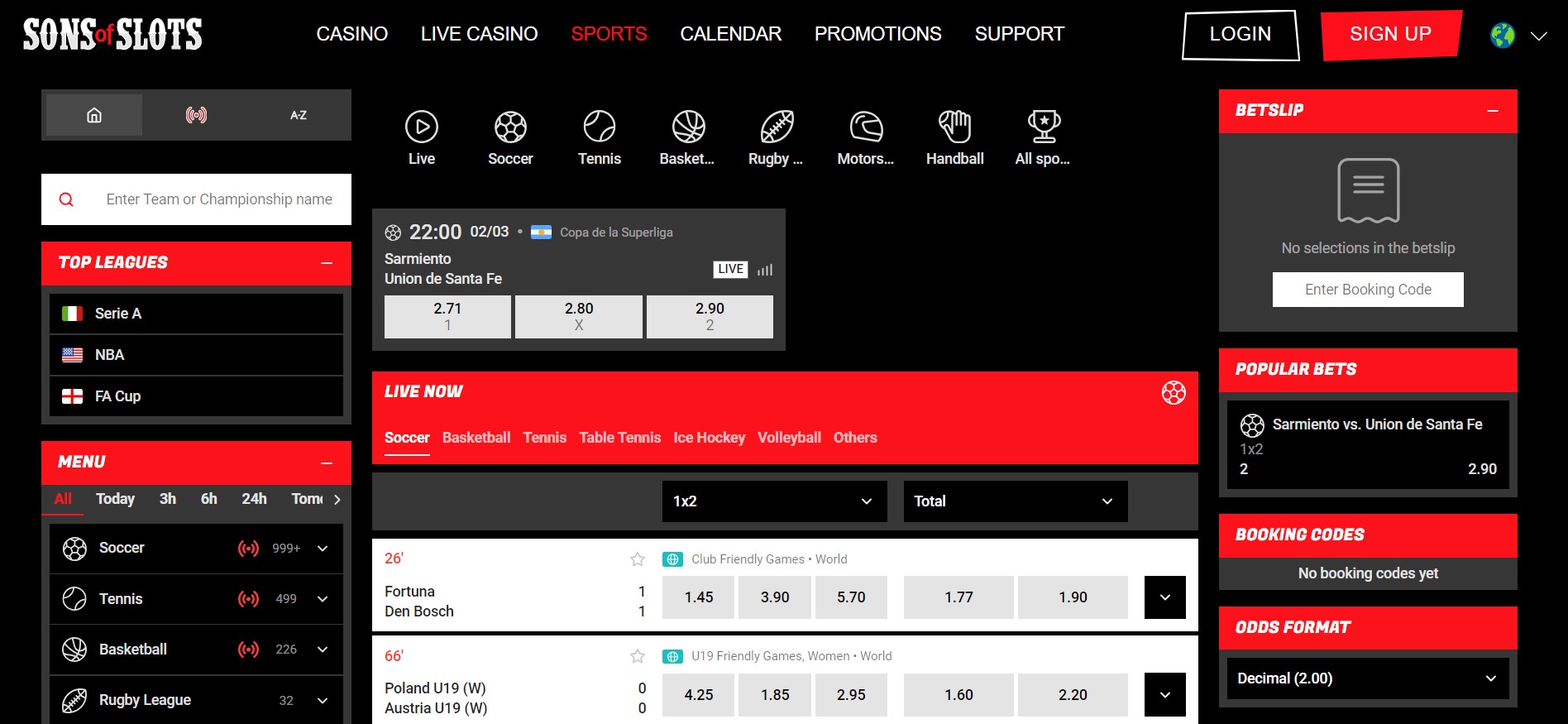Open FA Cup in Top Leagues
The height and width of the screenshot is (724, 1568).
click(x=196, y=396)
